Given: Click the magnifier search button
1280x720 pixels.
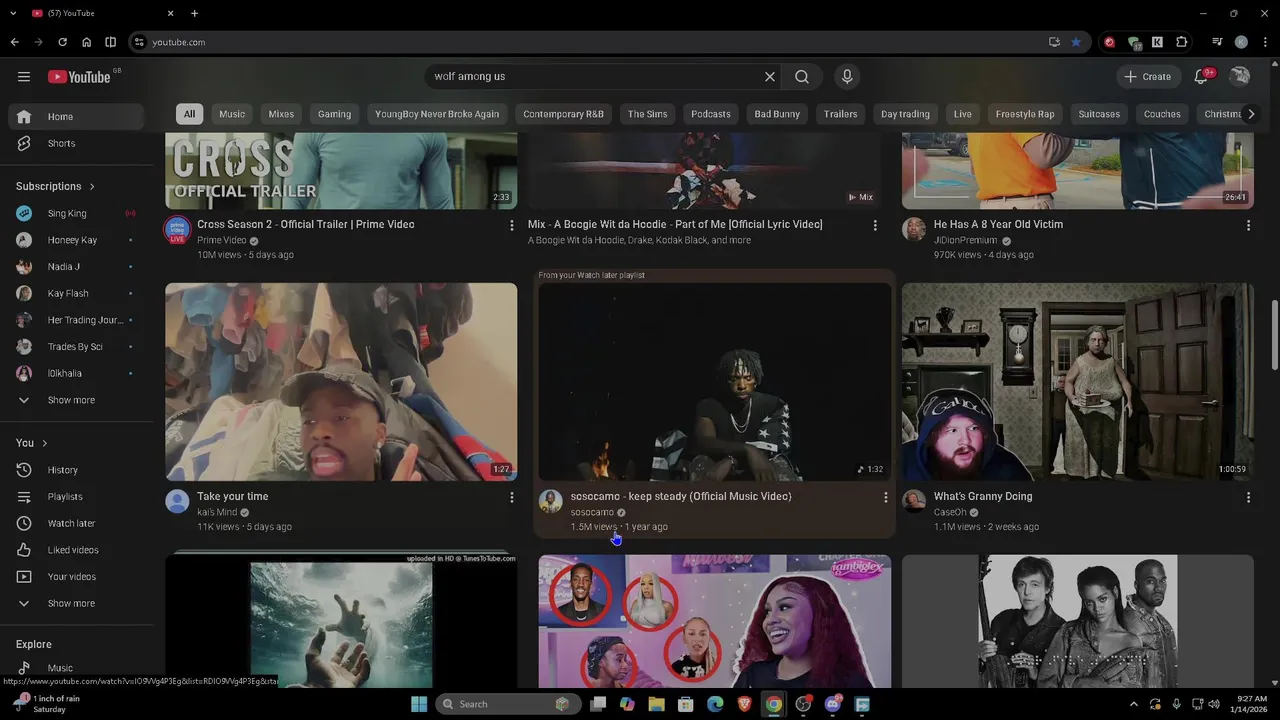Looking at the screenshot, I should click(802, 77).
